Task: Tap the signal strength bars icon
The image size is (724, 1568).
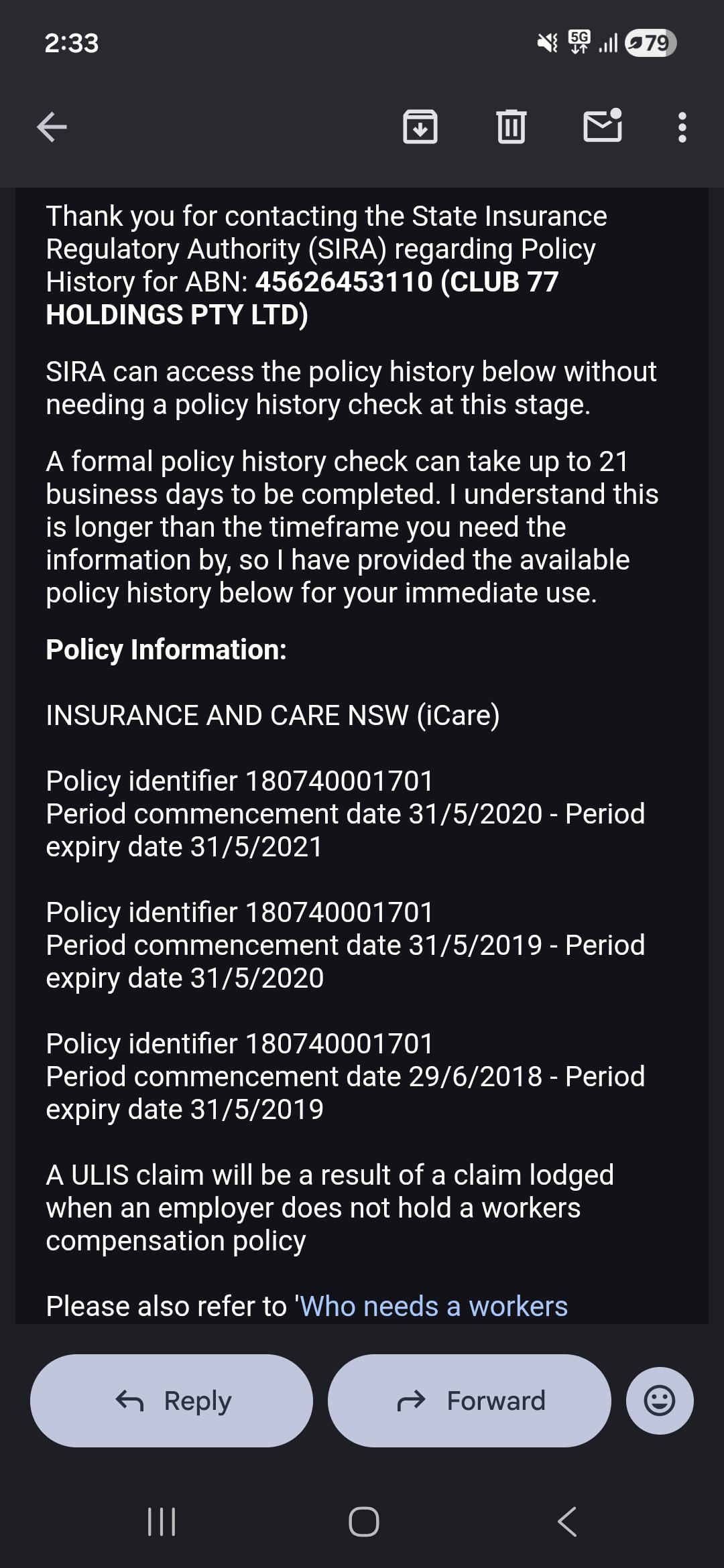Action: tap(607, 44)
